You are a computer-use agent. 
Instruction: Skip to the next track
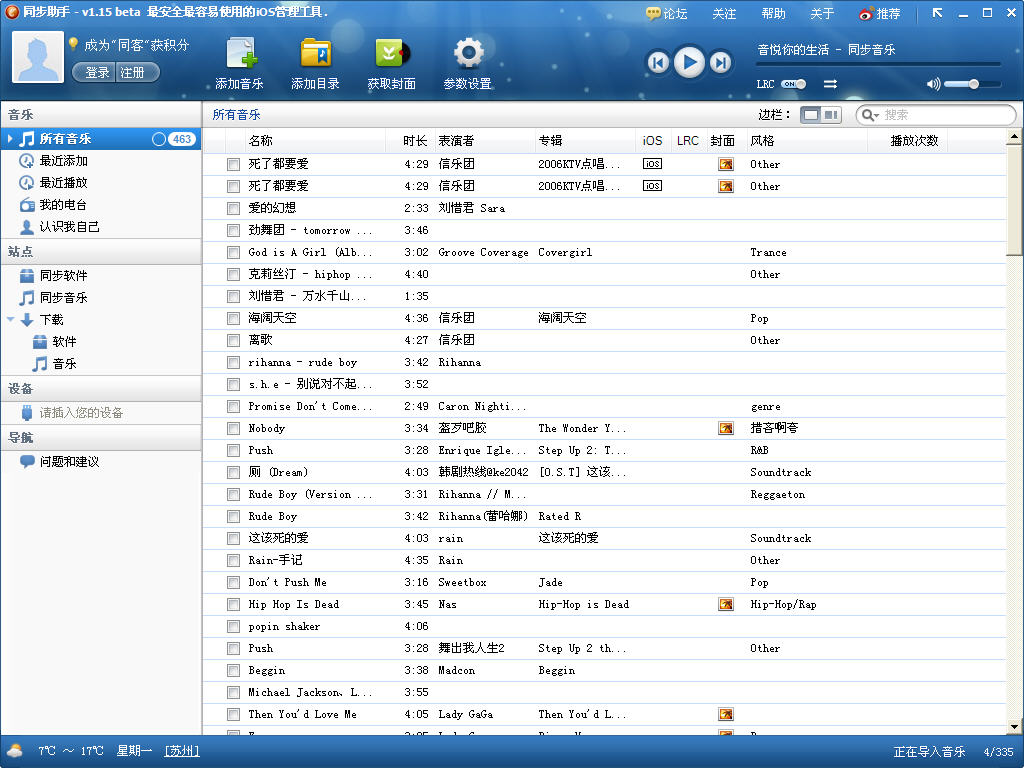(721, 63)
